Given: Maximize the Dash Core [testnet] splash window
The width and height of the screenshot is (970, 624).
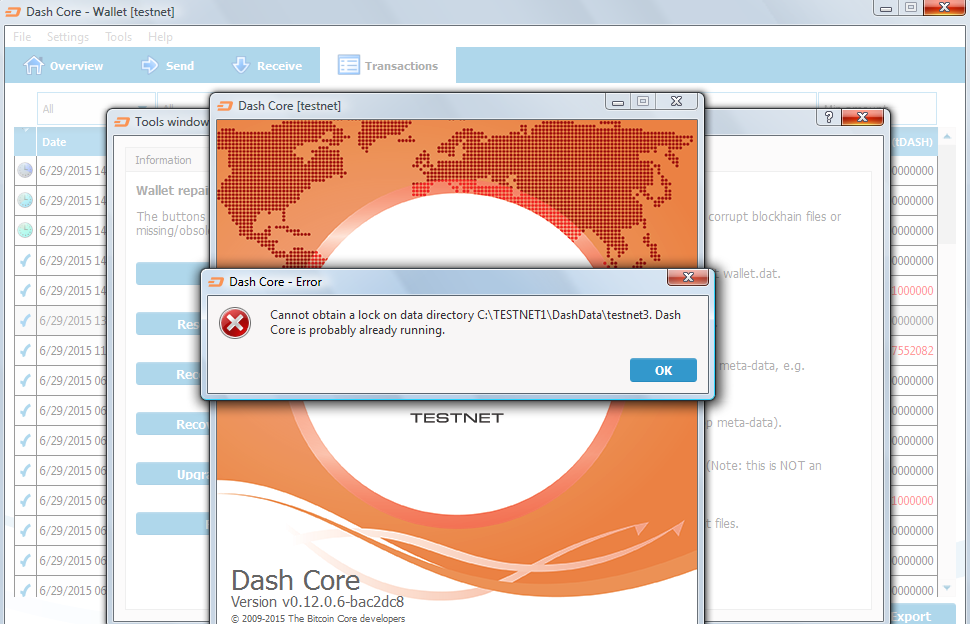Looking at the screenshot, I should pyautogui.click(x=643, y=101).
